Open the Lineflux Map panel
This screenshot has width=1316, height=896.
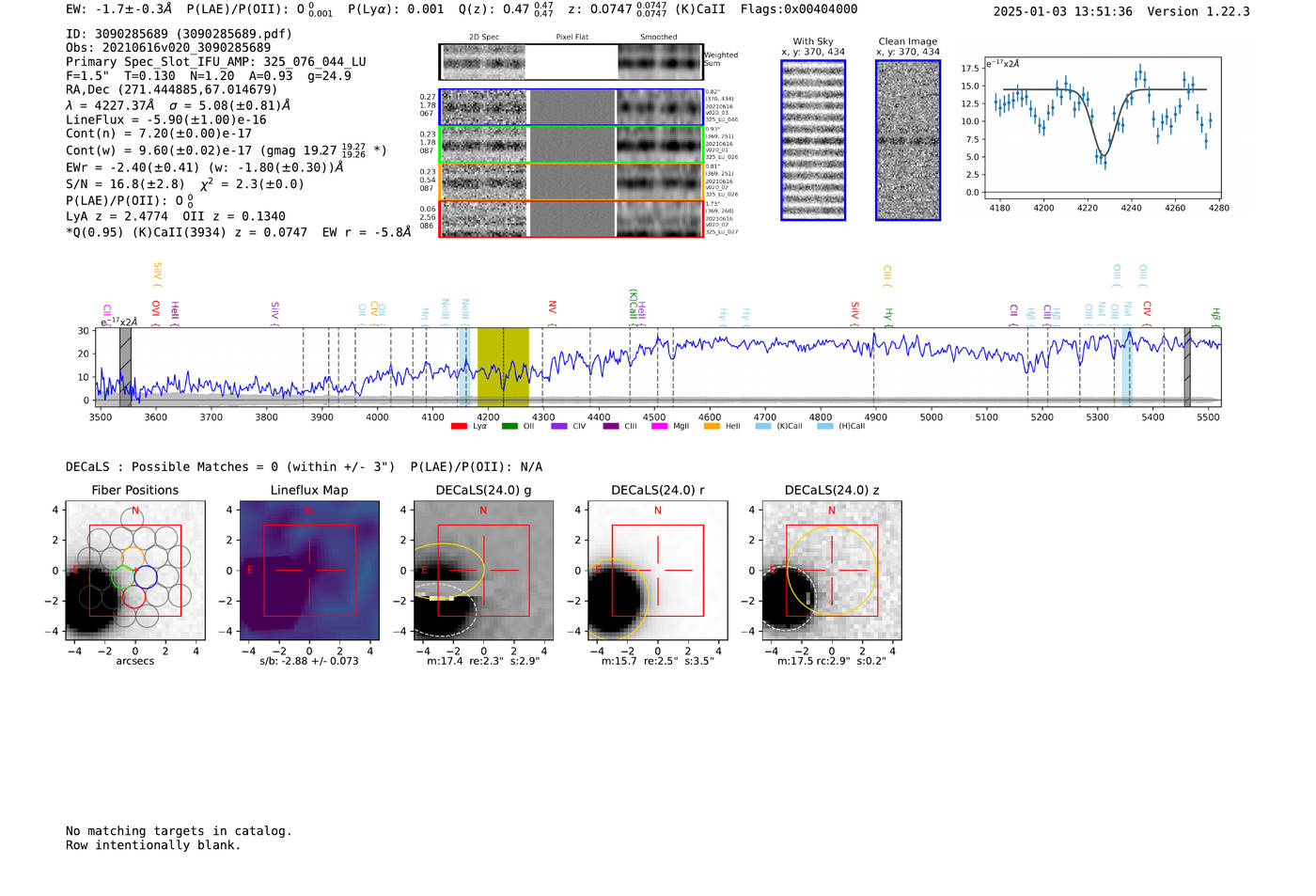(309, 571)
